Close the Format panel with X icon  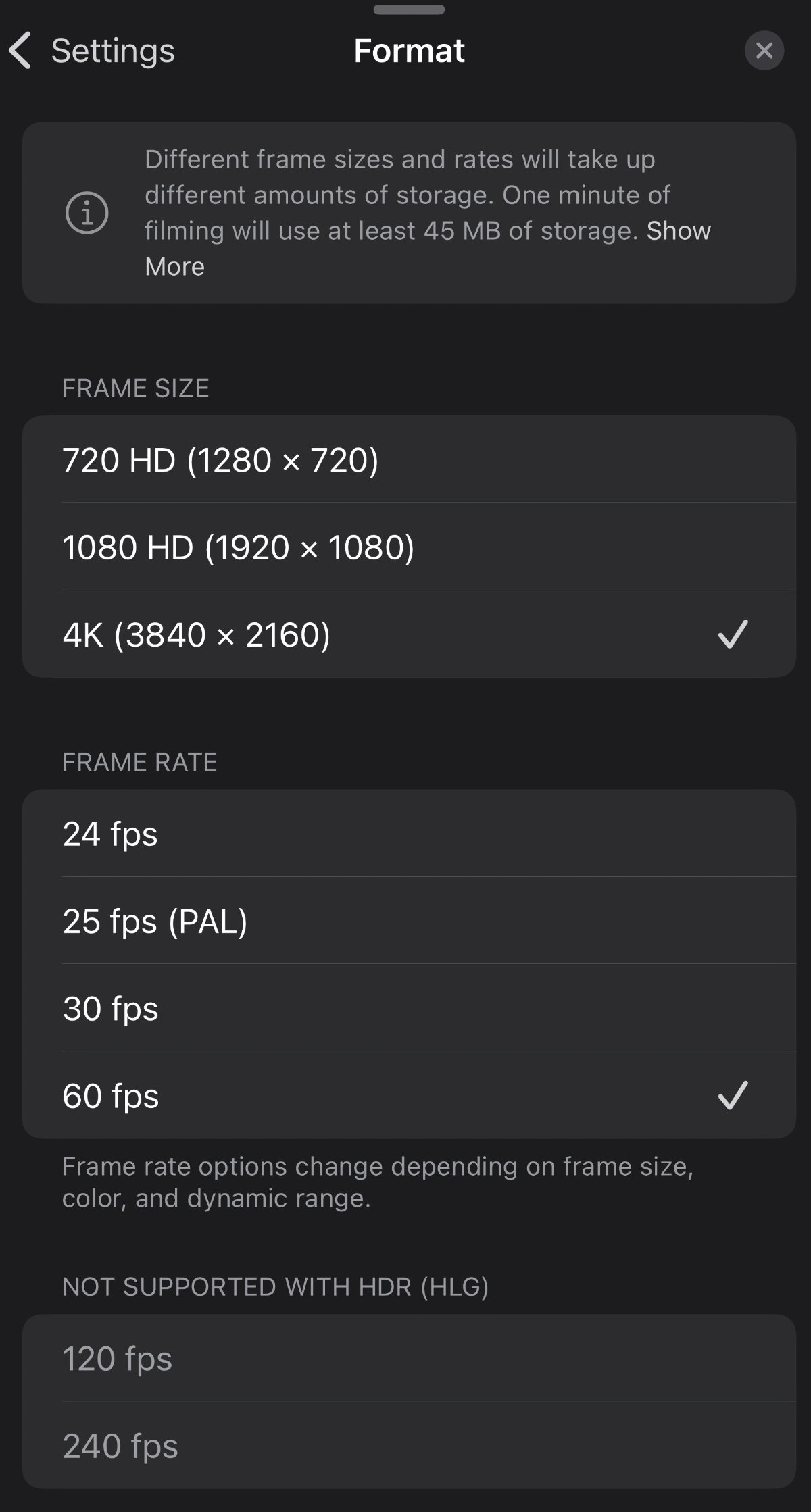[764, 51]
